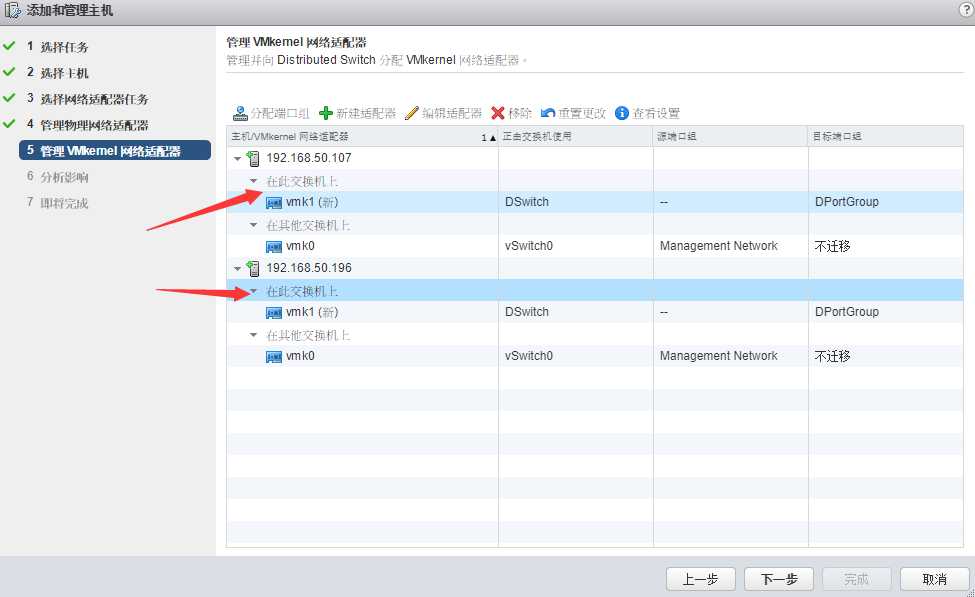Click the 移除 toolbar label
The width and height of the screenshot is (975, 597).
(x=520, y=113)
